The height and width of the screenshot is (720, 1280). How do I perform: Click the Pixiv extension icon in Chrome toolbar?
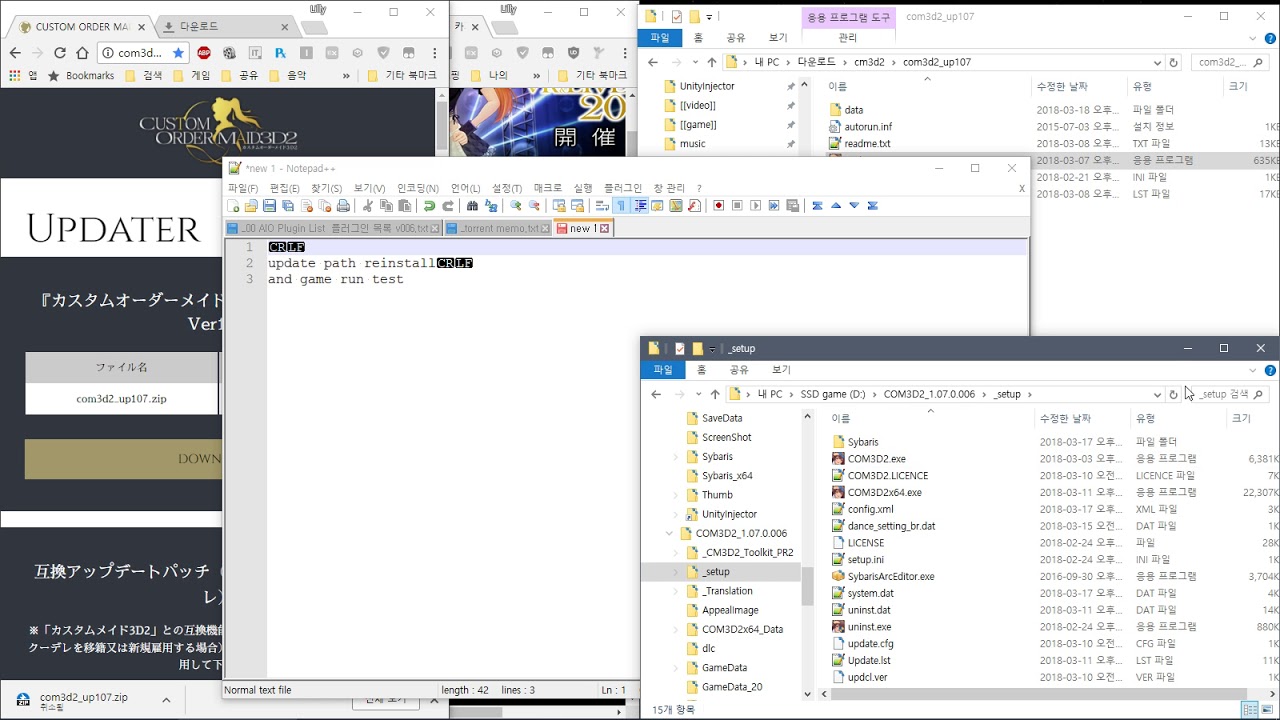(x=281, y=53)
